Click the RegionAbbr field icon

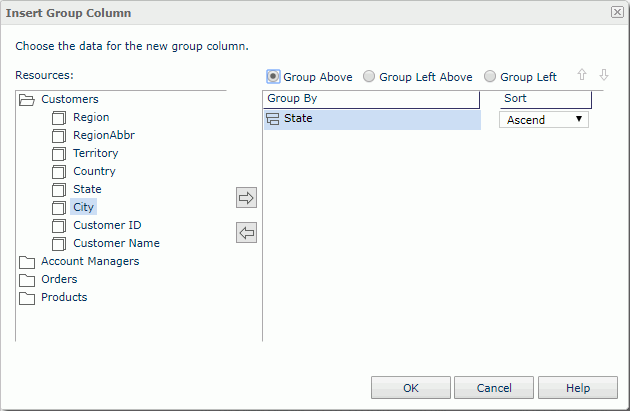(x=59, y=136)
